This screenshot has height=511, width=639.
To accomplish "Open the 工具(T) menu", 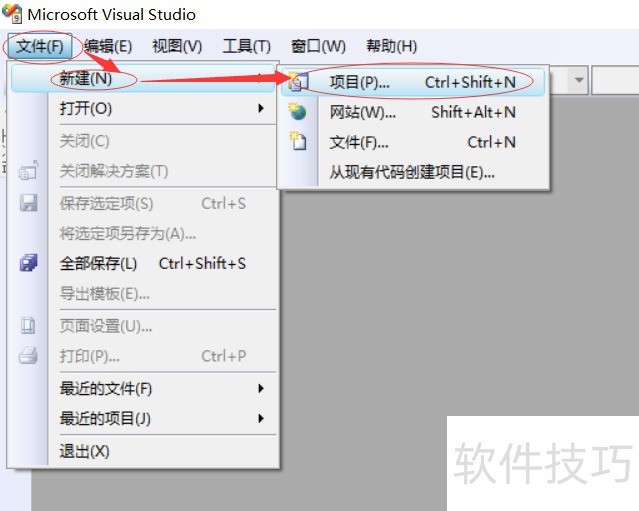I will coord(247,46).
